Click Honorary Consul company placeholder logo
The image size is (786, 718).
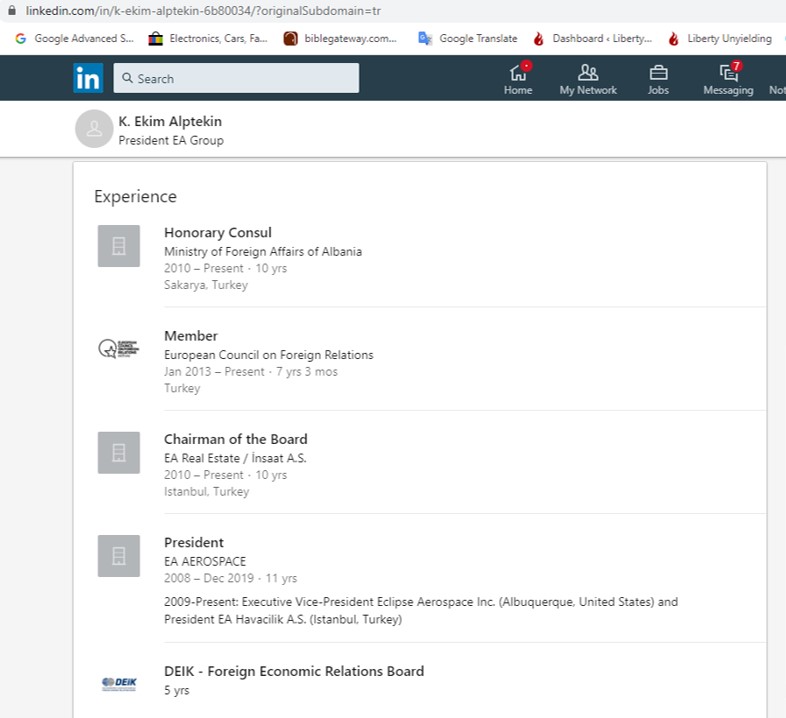tap(119, 246)
